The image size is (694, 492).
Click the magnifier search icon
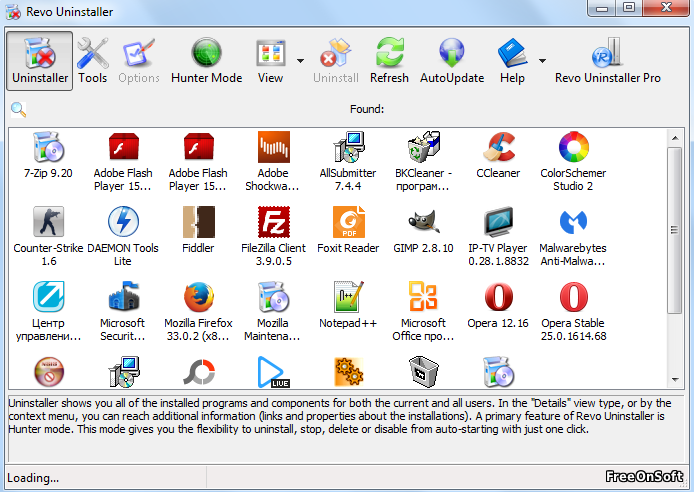click(18, 109)
